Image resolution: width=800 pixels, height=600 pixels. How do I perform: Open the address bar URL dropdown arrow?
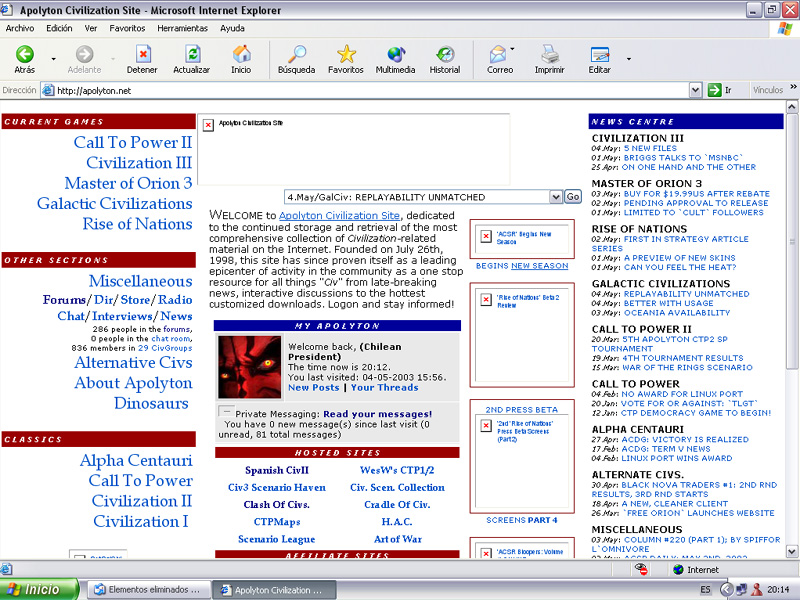[695, 90]
